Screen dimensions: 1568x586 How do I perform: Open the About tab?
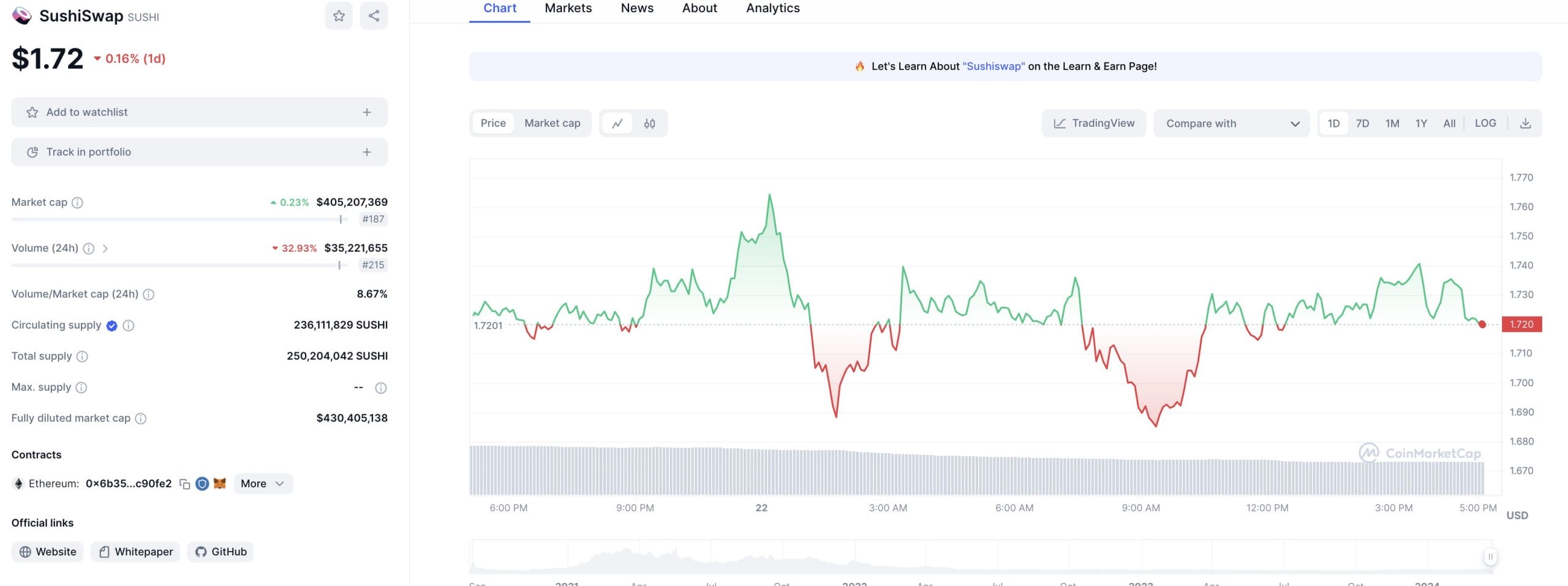[699, 9]
